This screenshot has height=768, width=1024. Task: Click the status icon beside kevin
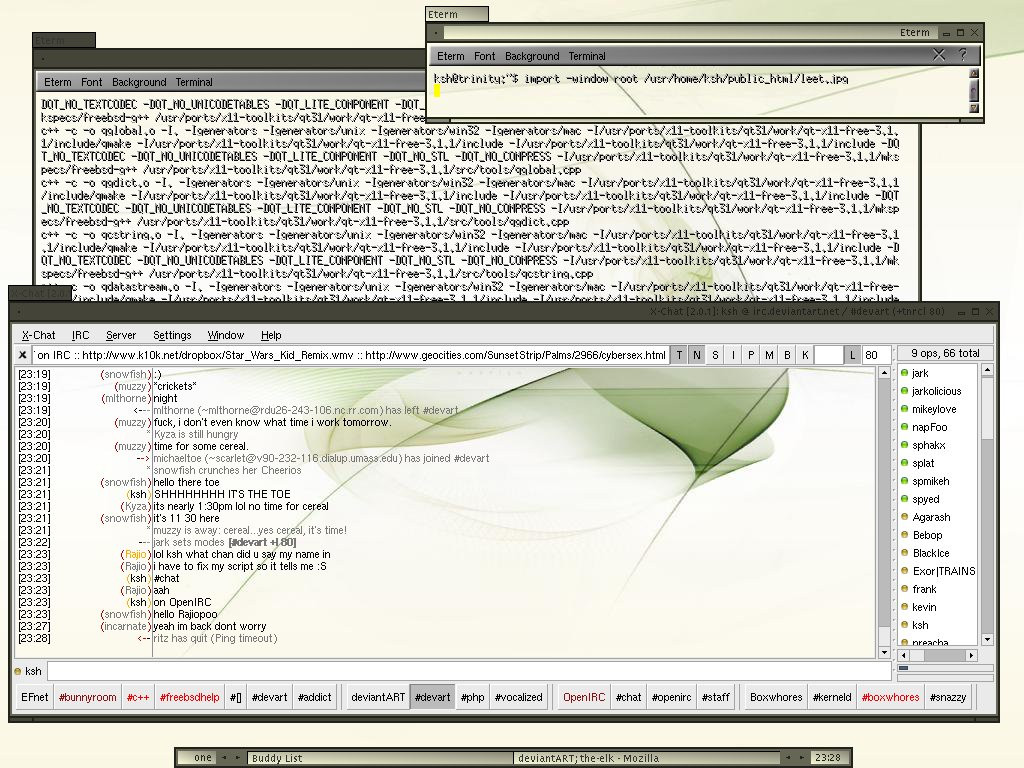coord(904,607)
